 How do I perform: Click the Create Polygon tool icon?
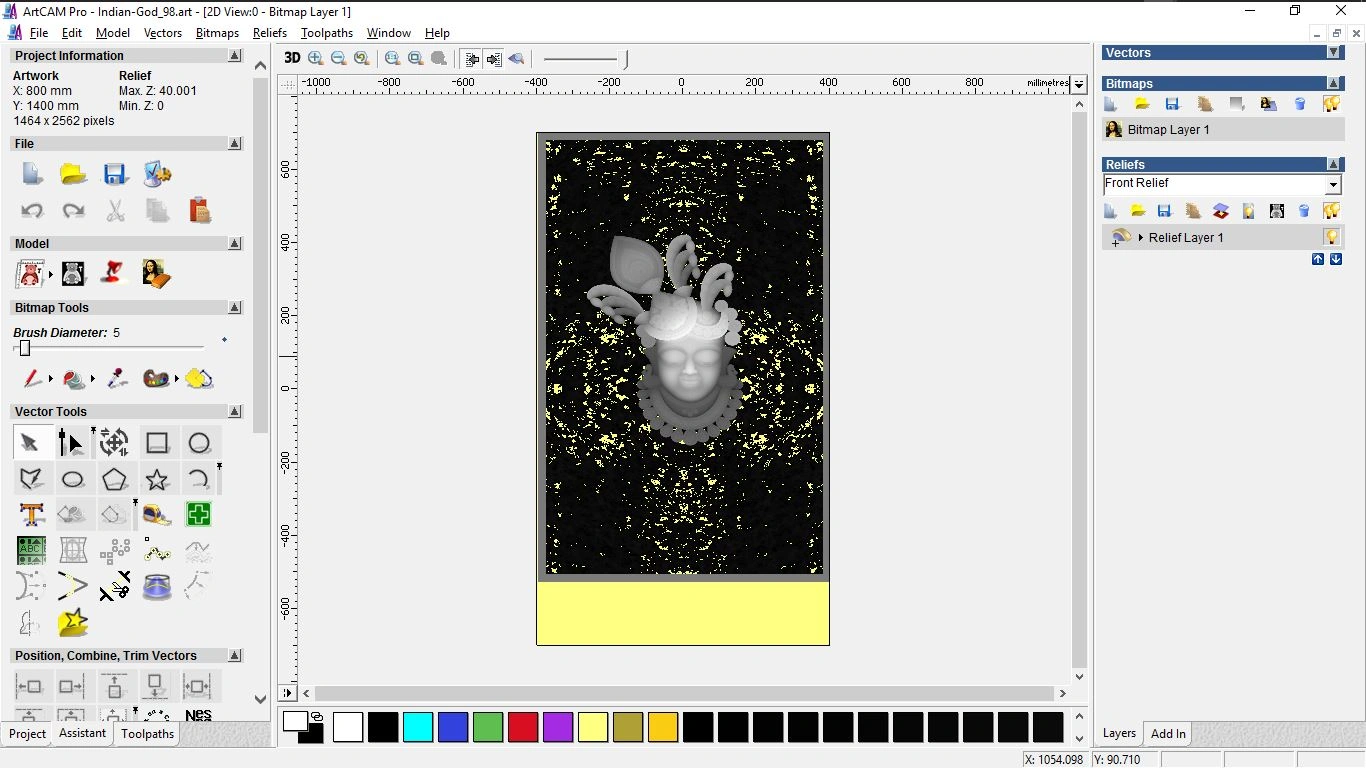coord(115,479)
